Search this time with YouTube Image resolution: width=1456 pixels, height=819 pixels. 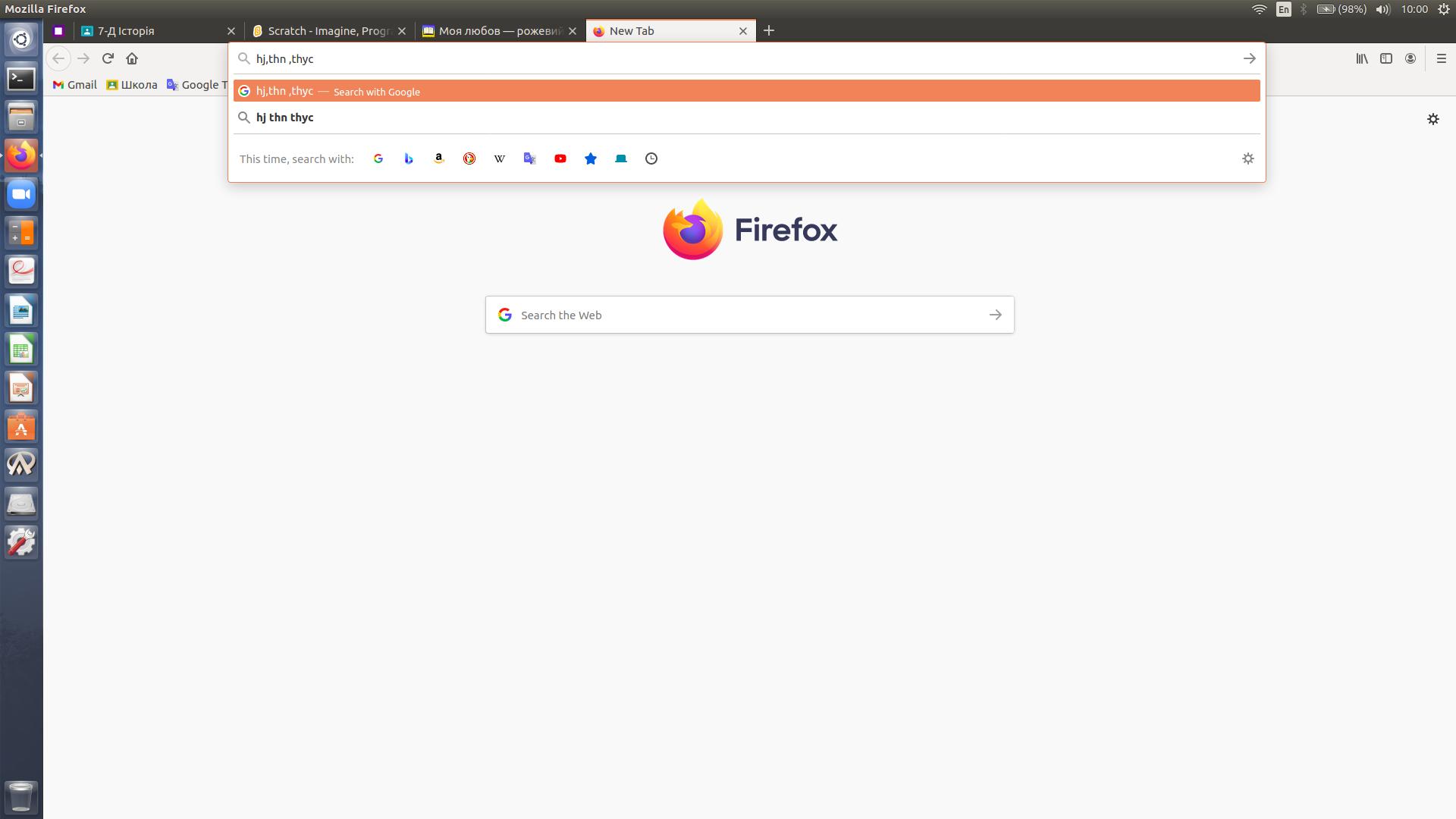coord(560,158)
